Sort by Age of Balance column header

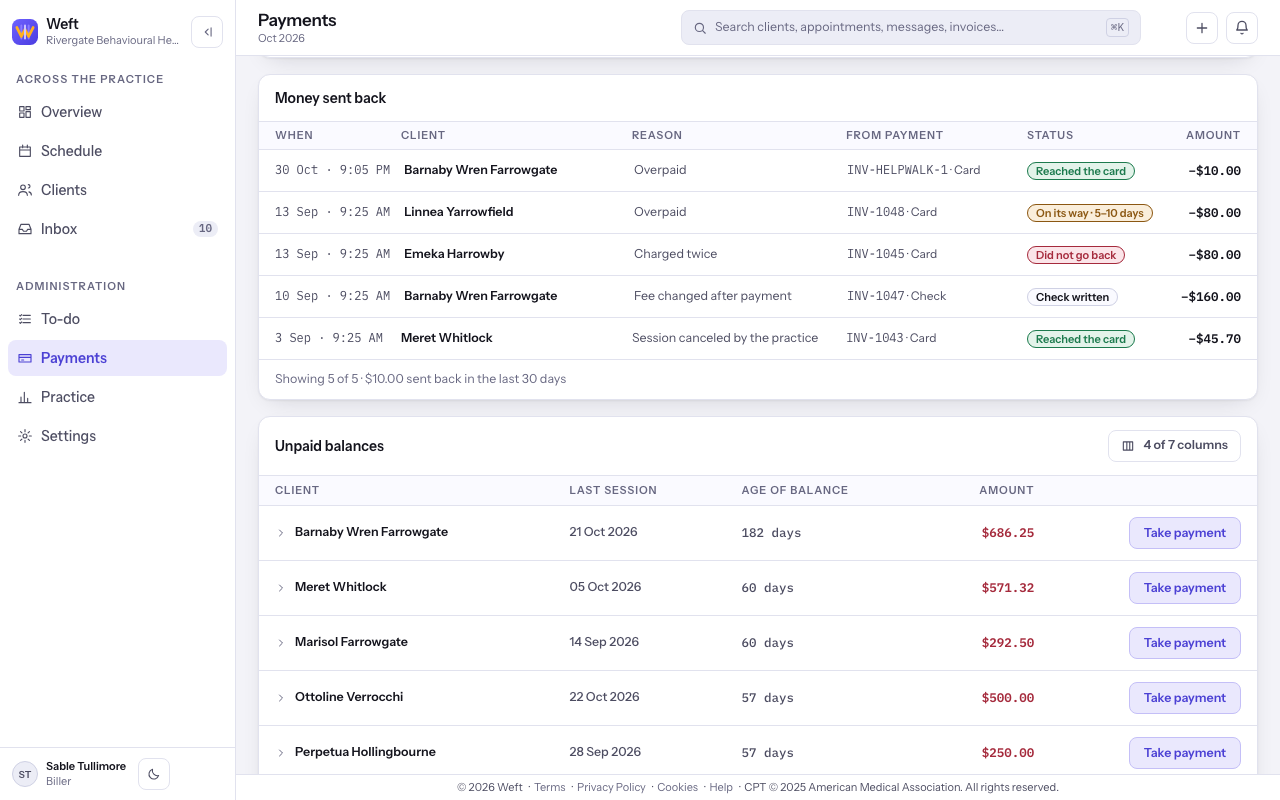tap(794, 490)
